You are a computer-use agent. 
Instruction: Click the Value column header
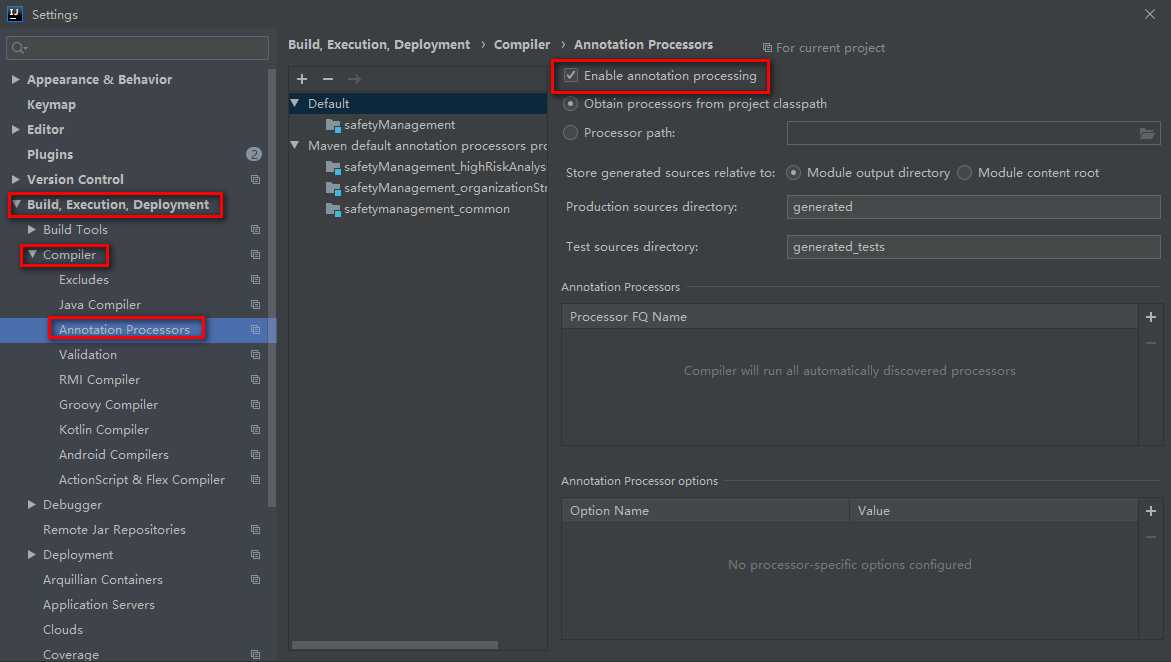pyautogui.click(x=994, y=511)
